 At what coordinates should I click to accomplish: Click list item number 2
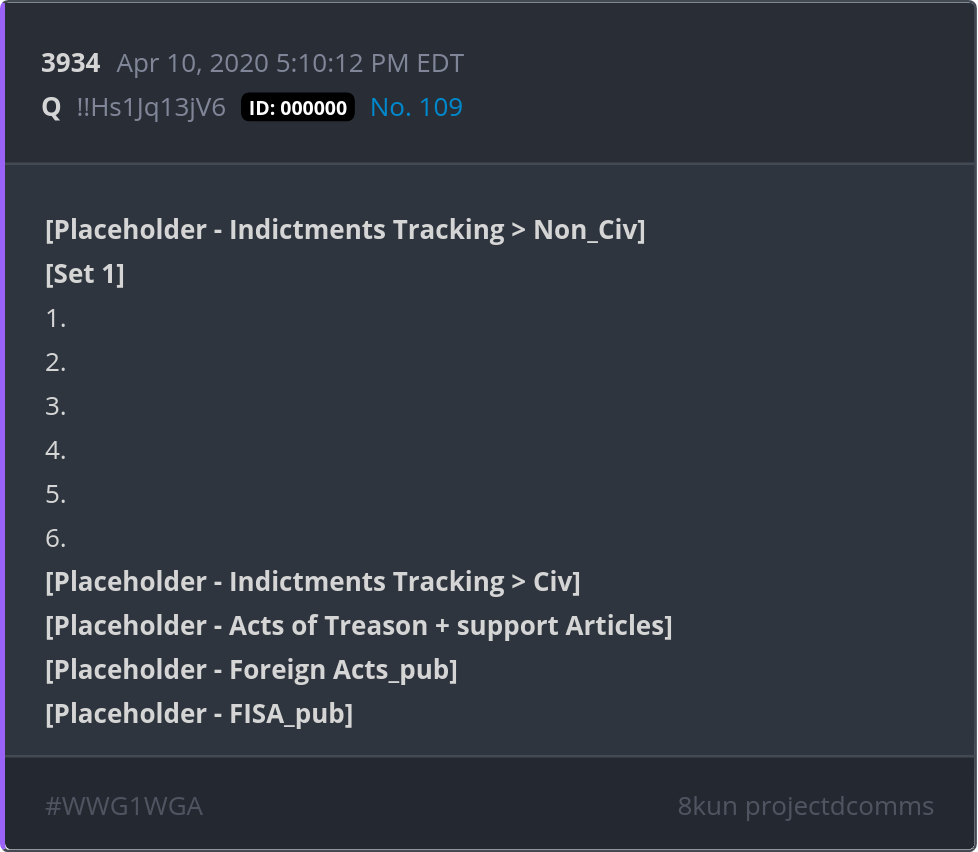pyautogui.click(x=56, y=362)
